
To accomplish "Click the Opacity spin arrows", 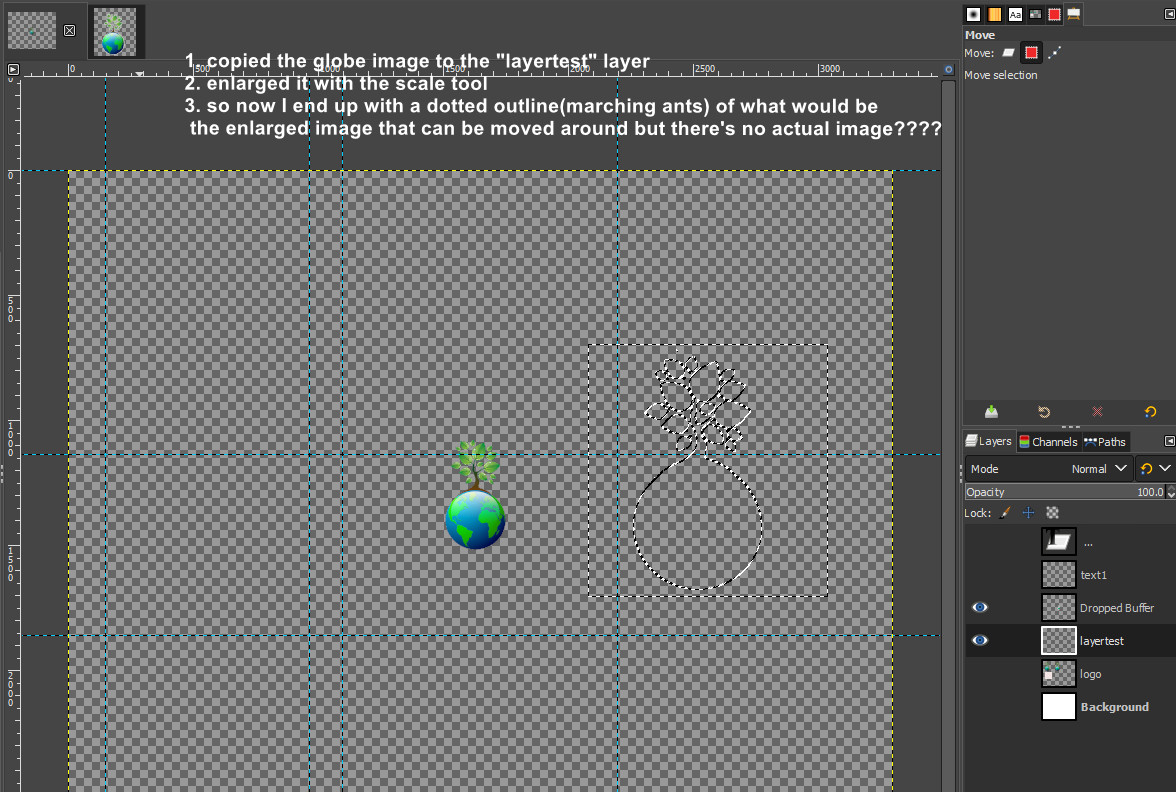I will click(1171, 492).
